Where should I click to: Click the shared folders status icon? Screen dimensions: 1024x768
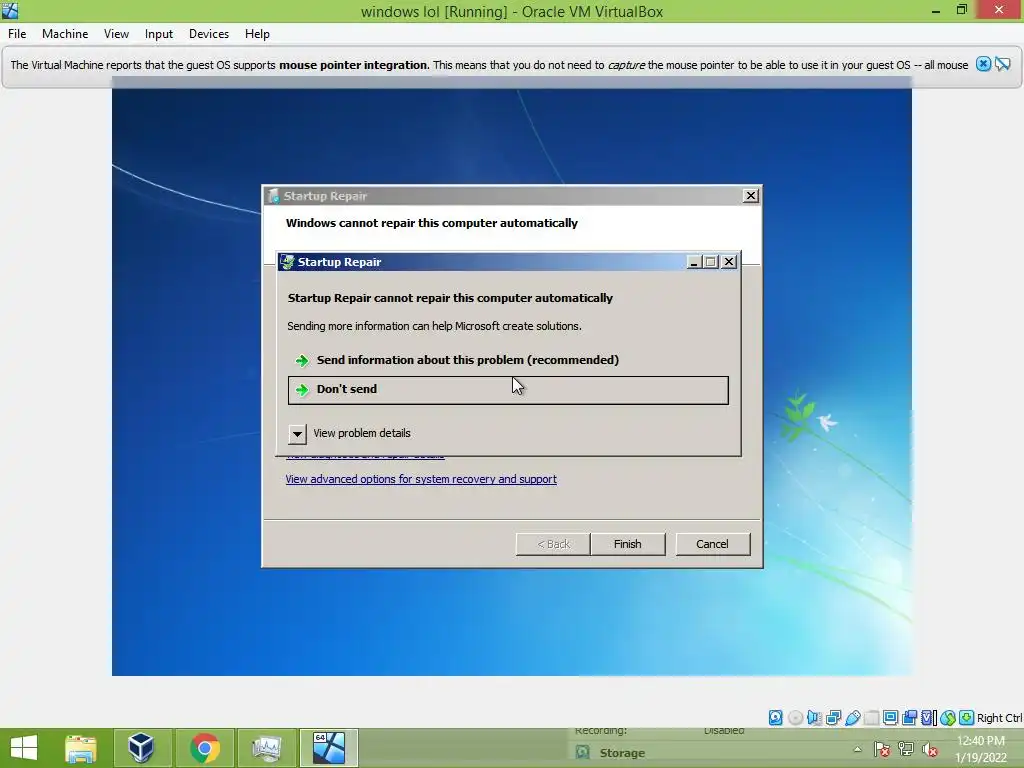pyautogui.click(x=871, y=718)
